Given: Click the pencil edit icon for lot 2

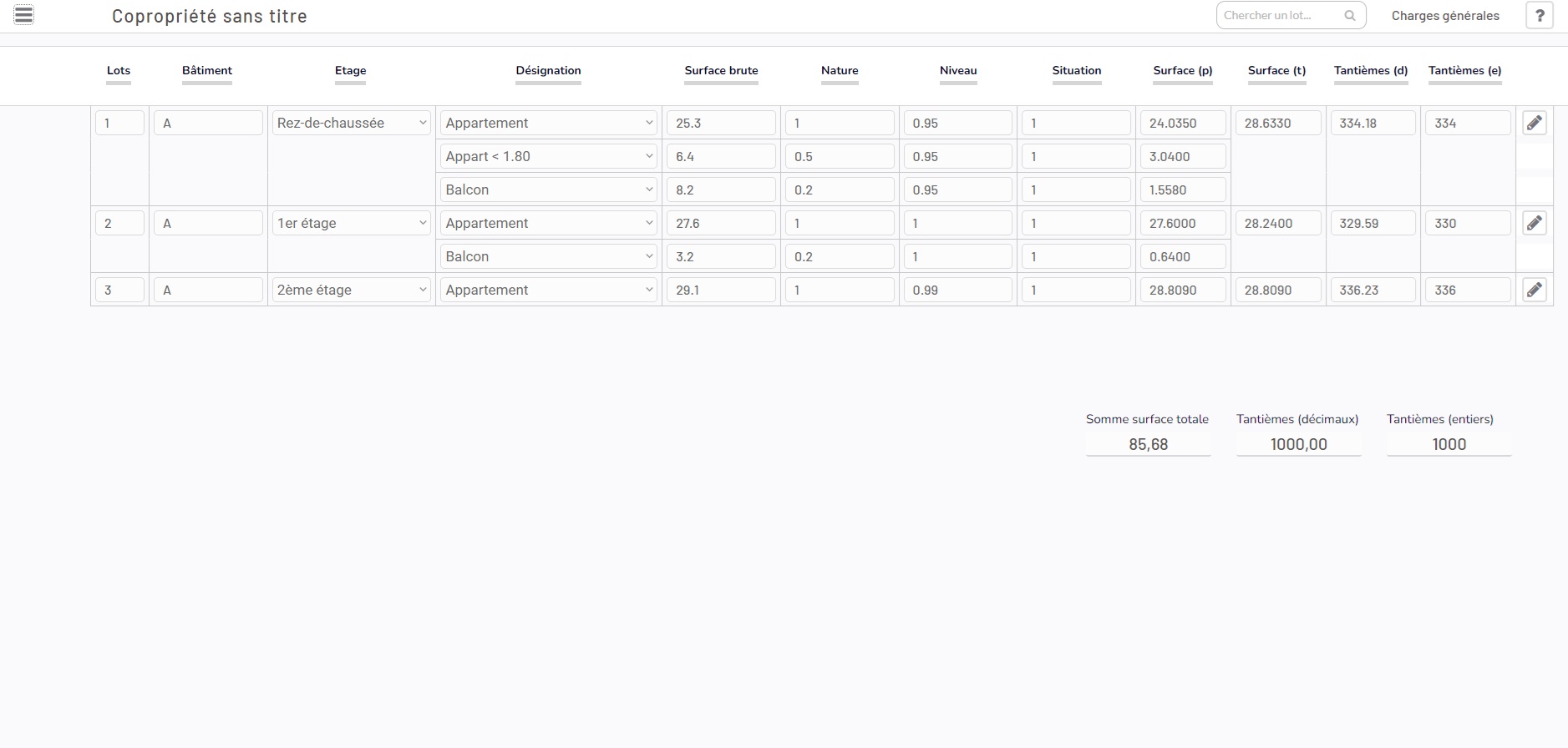Looking at the screenshot, I should (1534, 224).
